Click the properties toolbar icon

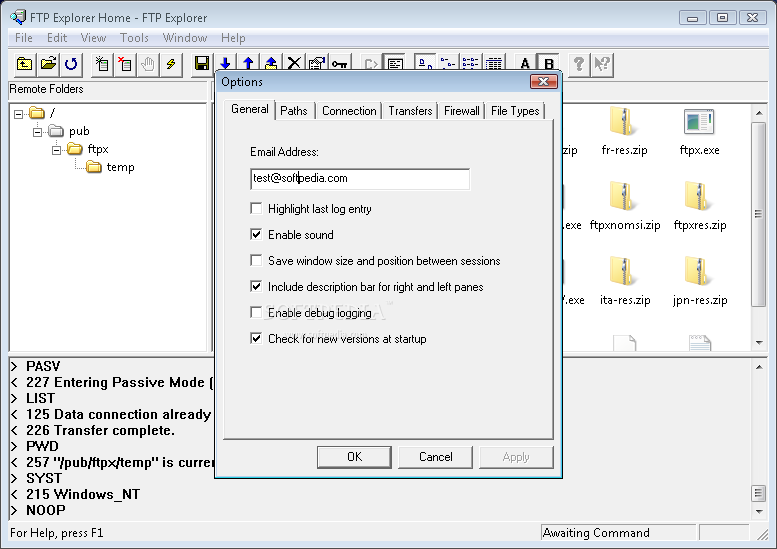point(317,63)
